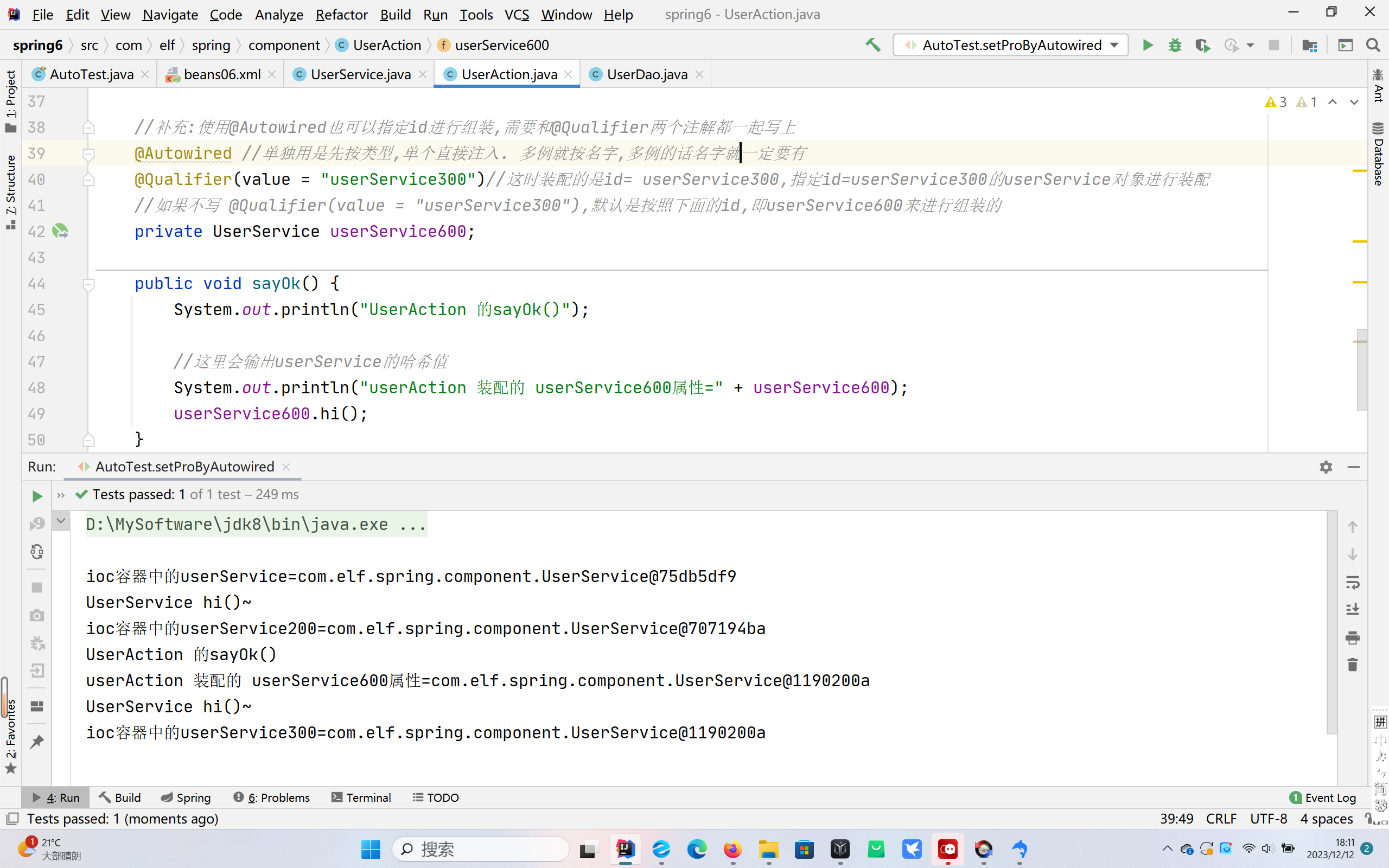Click Search Everywhere magnifier icon
1389x868 pixels.
point(1373,45)
